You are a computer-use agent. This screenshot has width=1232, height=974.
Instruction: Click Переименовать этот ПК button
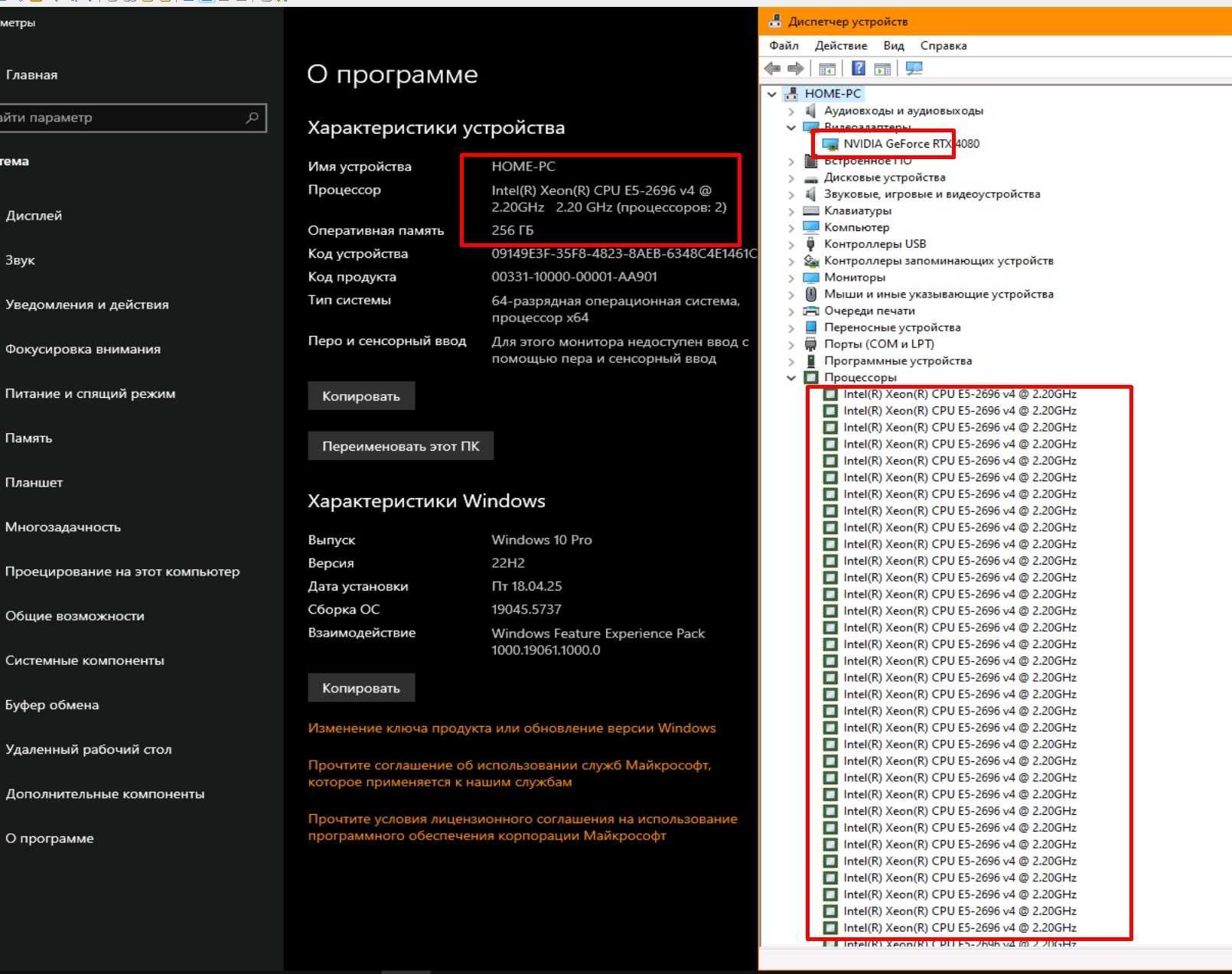click(x=401, y=446)
